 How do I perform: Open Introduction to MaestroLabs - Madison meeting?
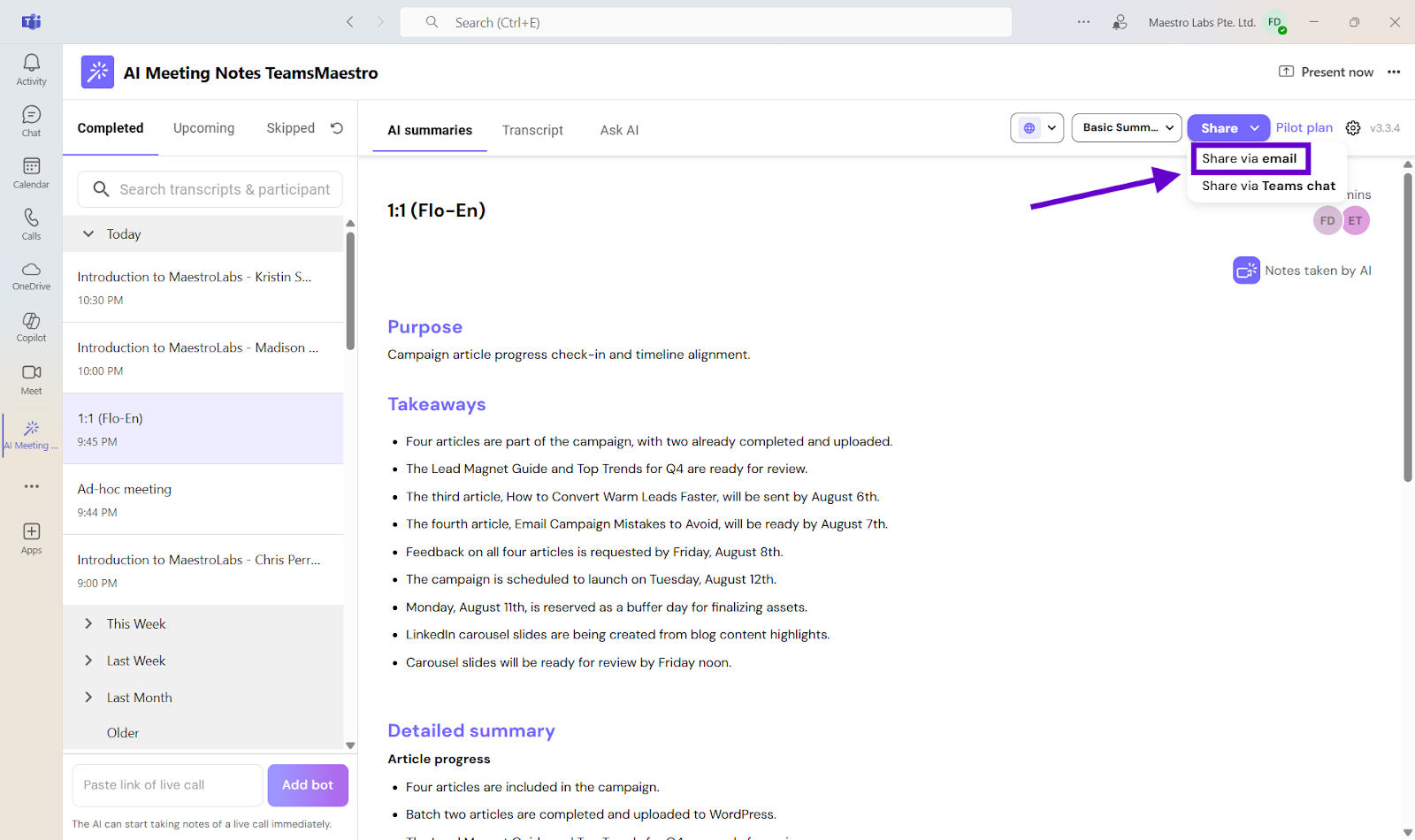[x=203, y=358]
